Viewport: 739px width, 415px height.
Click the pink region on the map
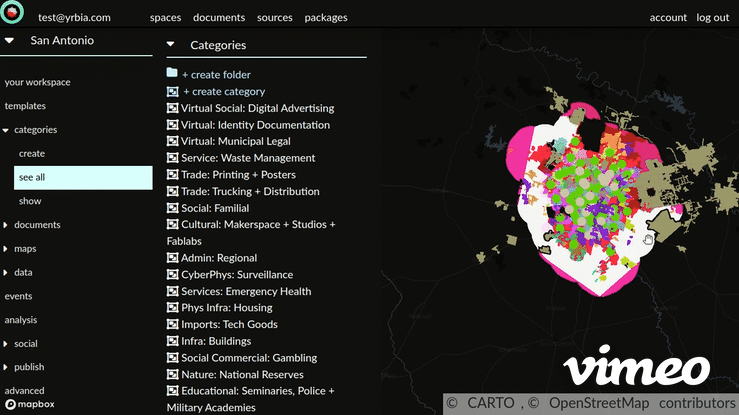point(522,160)
